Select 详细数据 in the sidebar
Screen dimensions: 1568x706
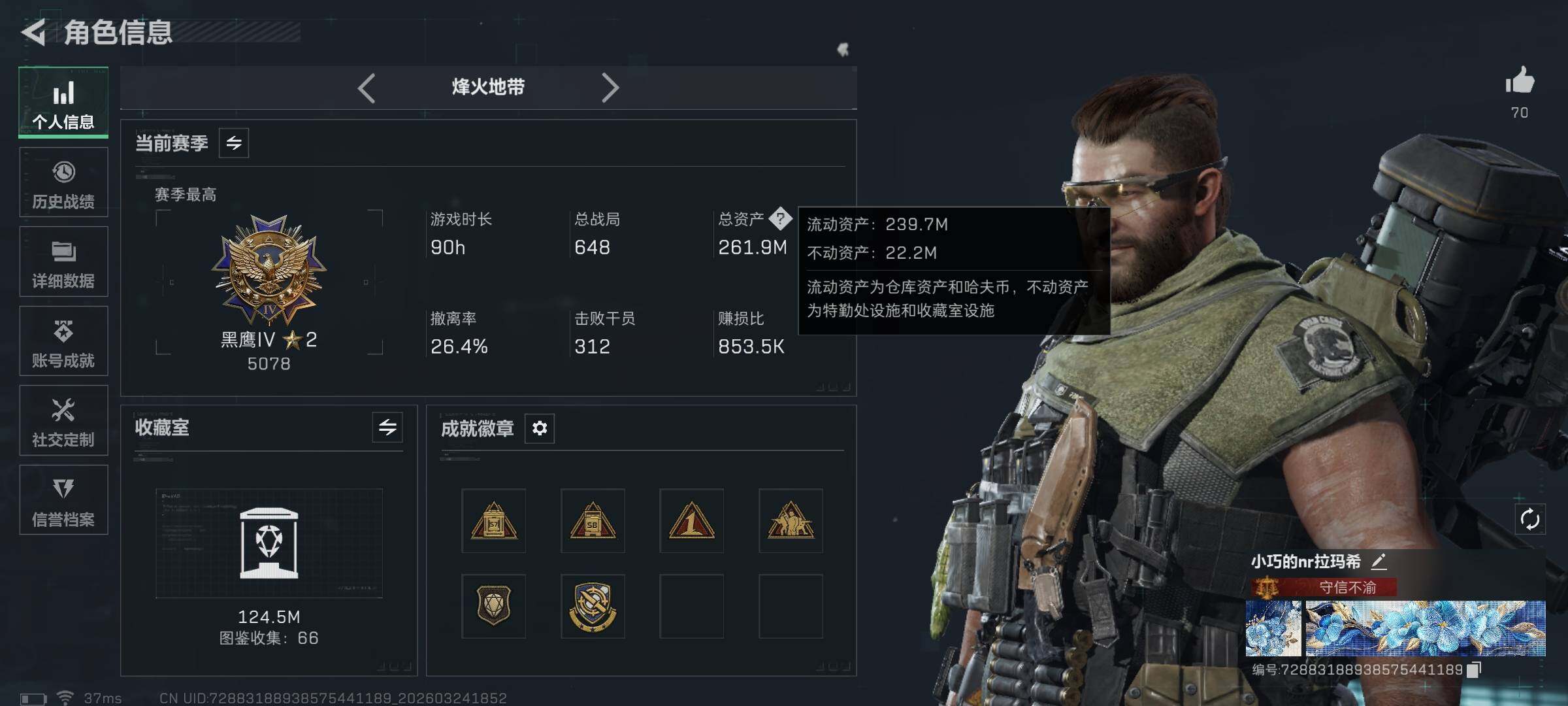[63, 261]
